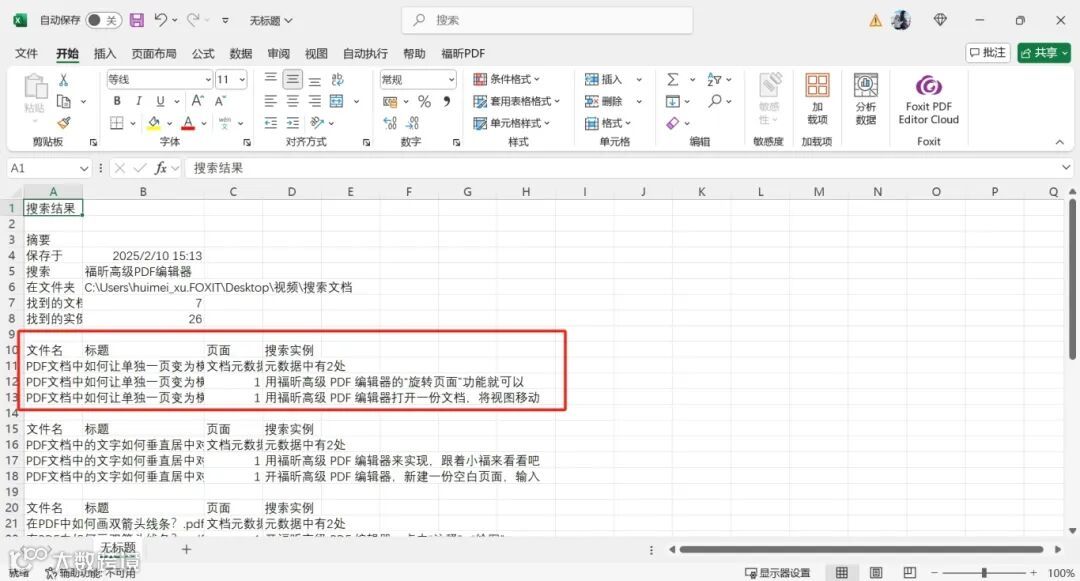Click the Undo arrow icon
1080x581 pixels.
click(x=160, y=20)
